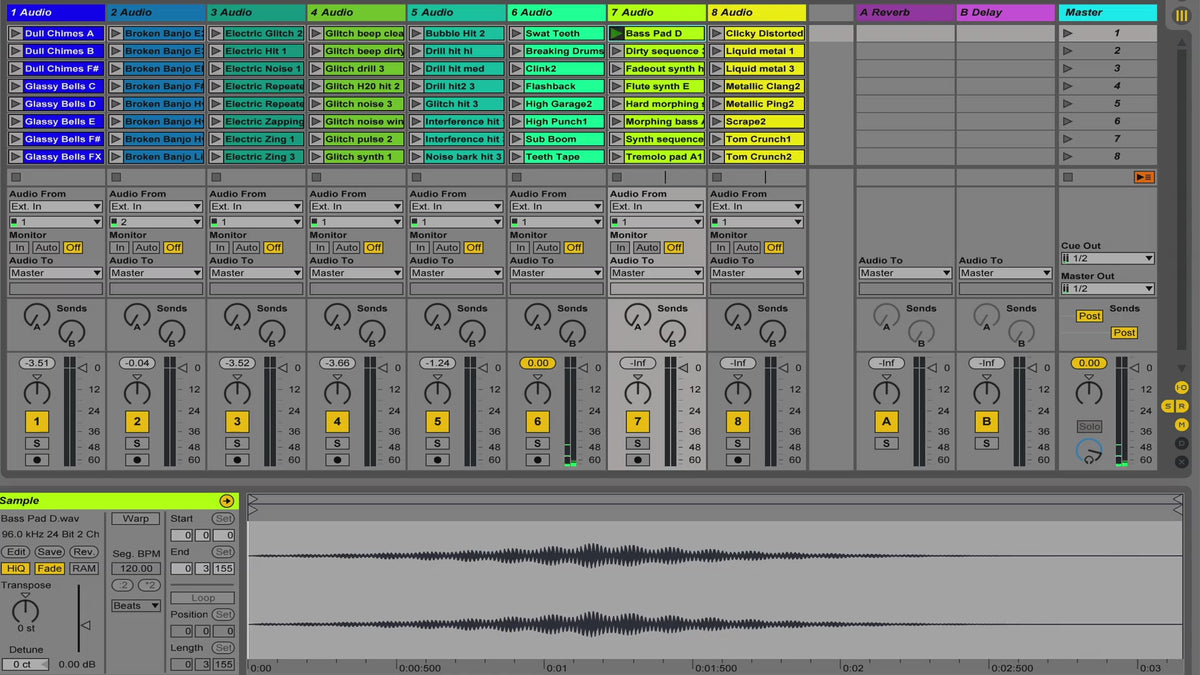Click the clip stop button on track 3
Viewport: 1200px width, 675px height.
[216, 177]
